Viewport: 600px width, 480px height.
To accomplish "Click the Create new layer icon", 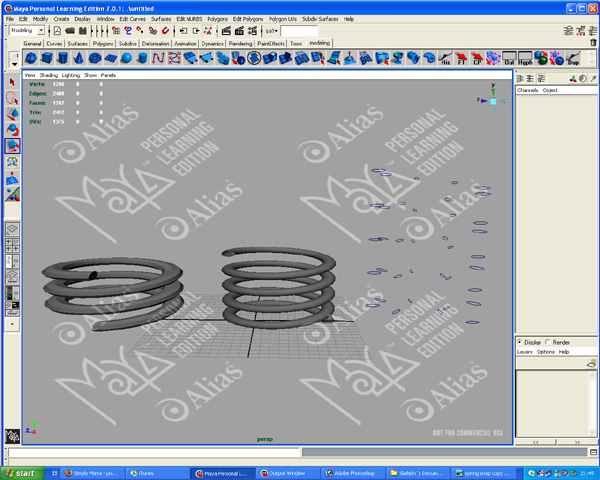I will pos(591,363).
